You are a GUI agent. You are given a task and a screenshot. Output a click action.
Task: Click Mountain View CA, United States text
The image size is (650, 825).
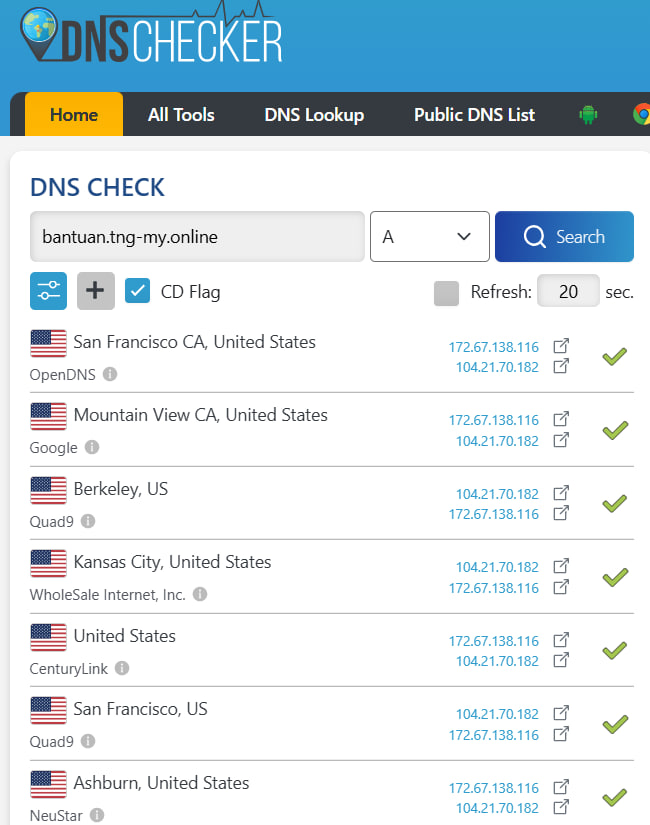click(x=201, y=415)
